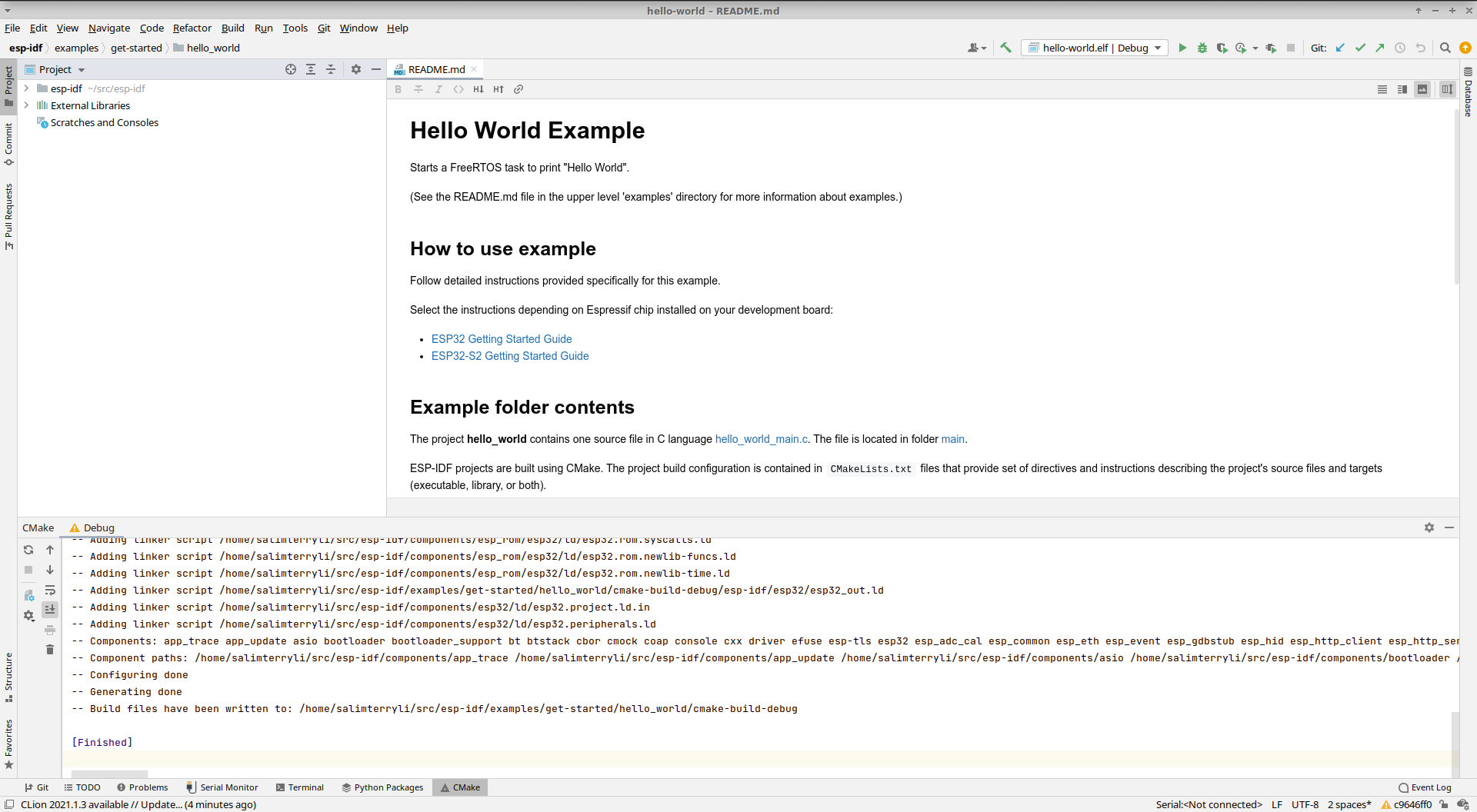
Task: Toggle soft-wrap in CMake console
Action: click(50, 590)
